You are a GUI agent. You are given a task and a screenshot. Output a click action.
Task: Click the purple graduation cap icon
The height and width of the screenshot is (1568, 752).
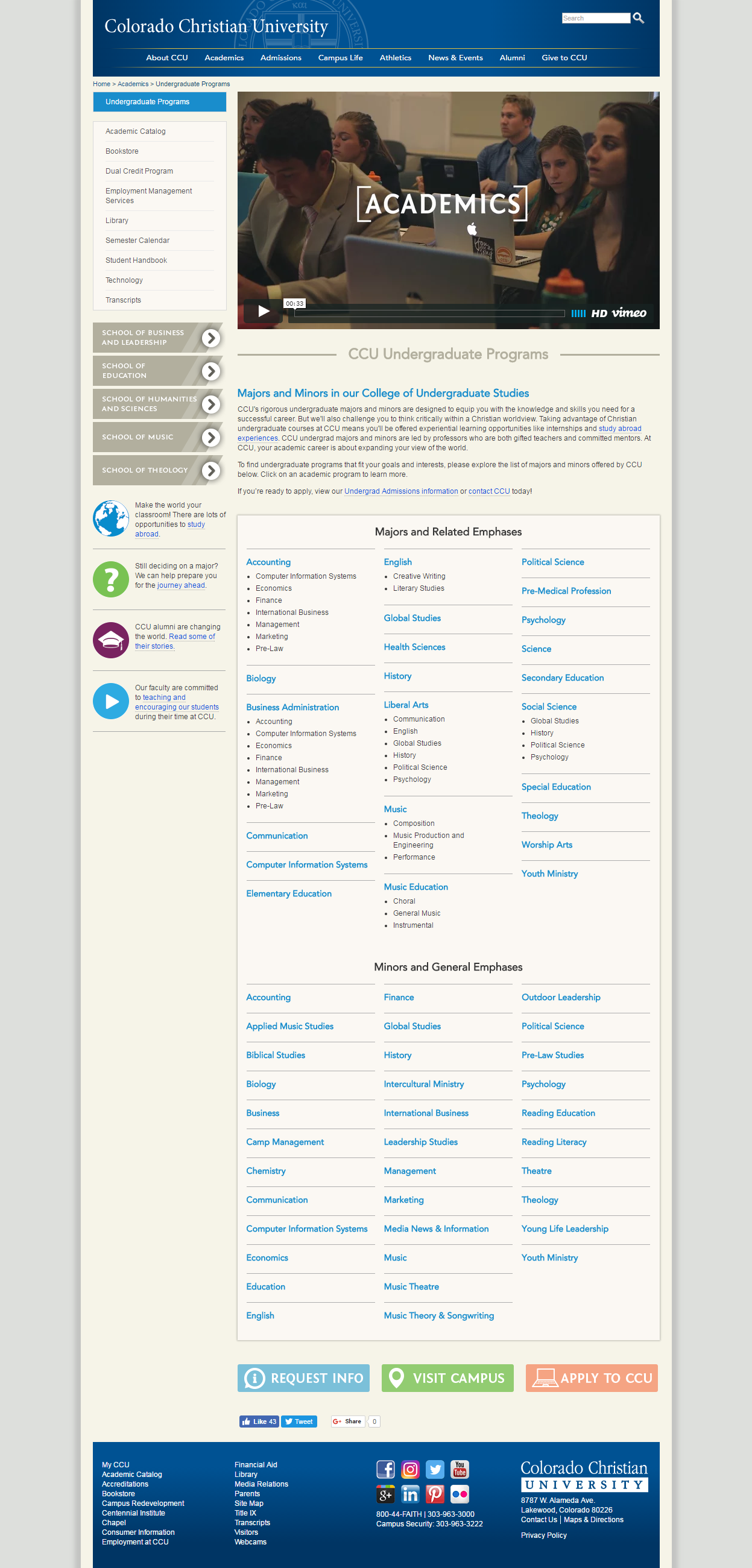coord(111,640)
